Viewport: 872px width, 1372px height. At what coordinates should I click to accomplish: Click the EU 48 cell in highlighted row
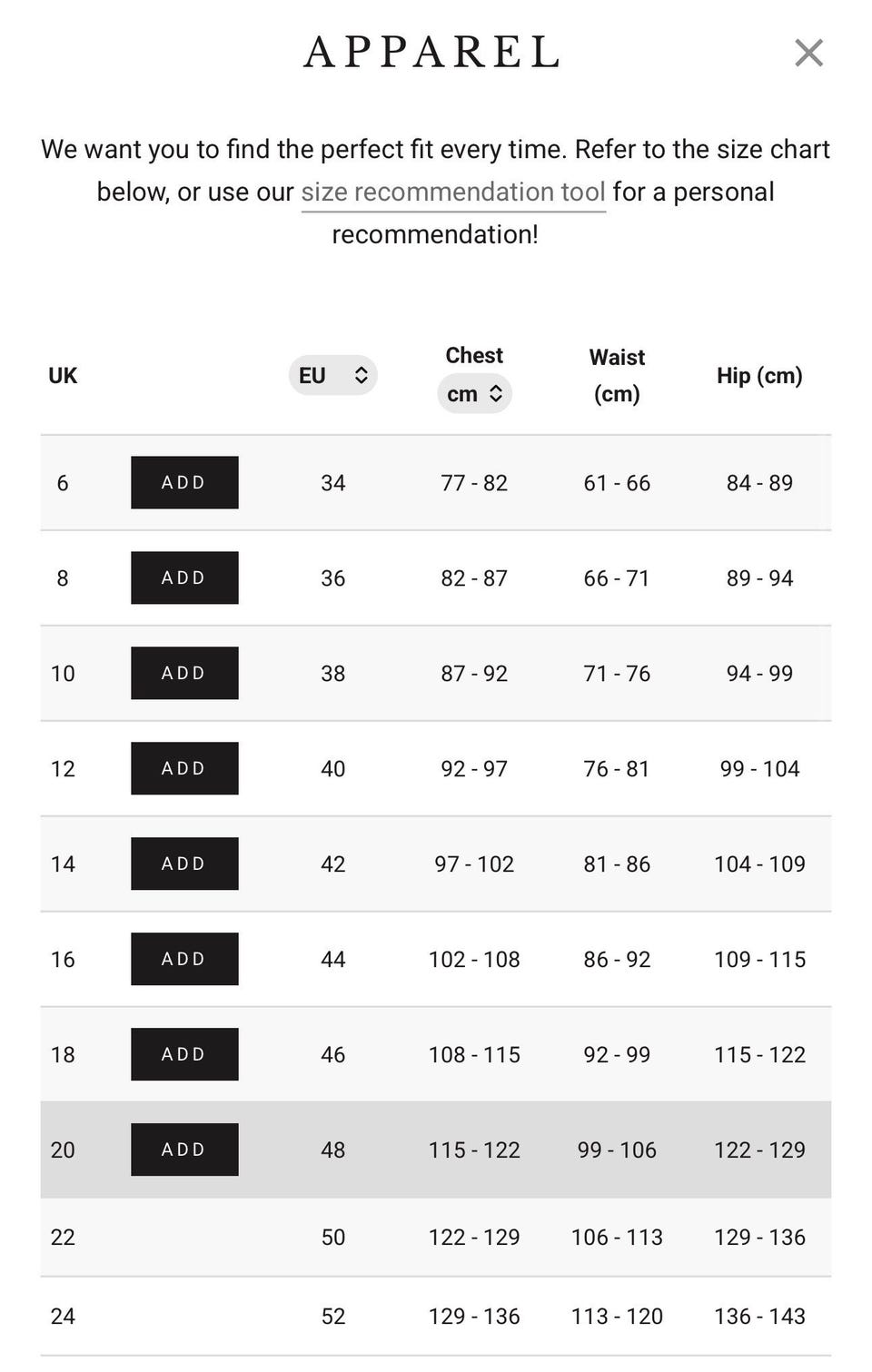pos(333,1150)
